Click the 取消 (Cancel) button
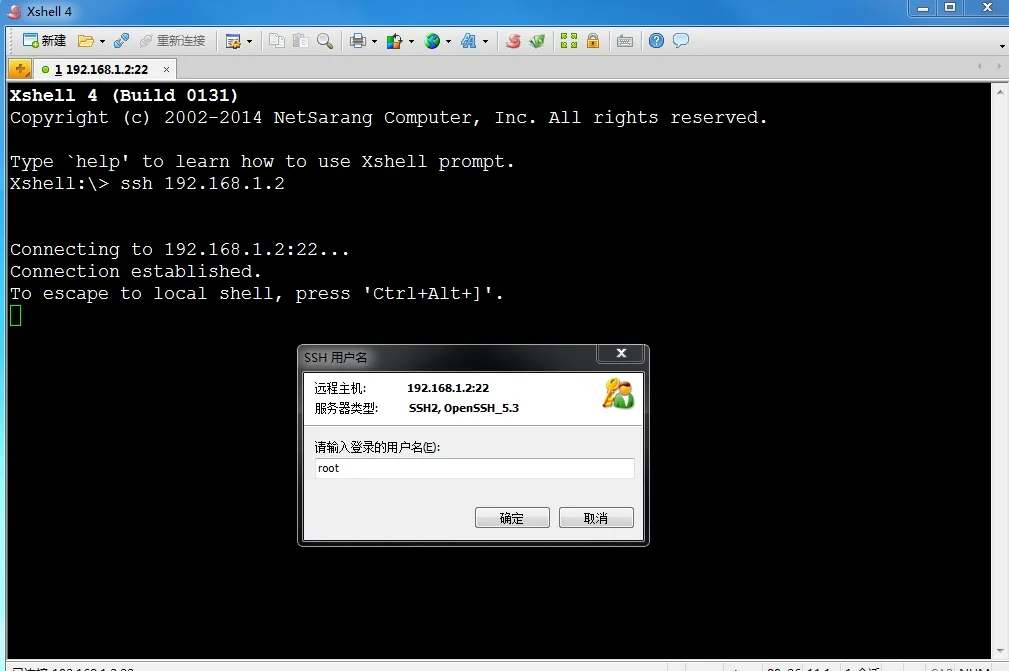The width and height of the screenshot is (1009, 671). click(x=596, y=518)
